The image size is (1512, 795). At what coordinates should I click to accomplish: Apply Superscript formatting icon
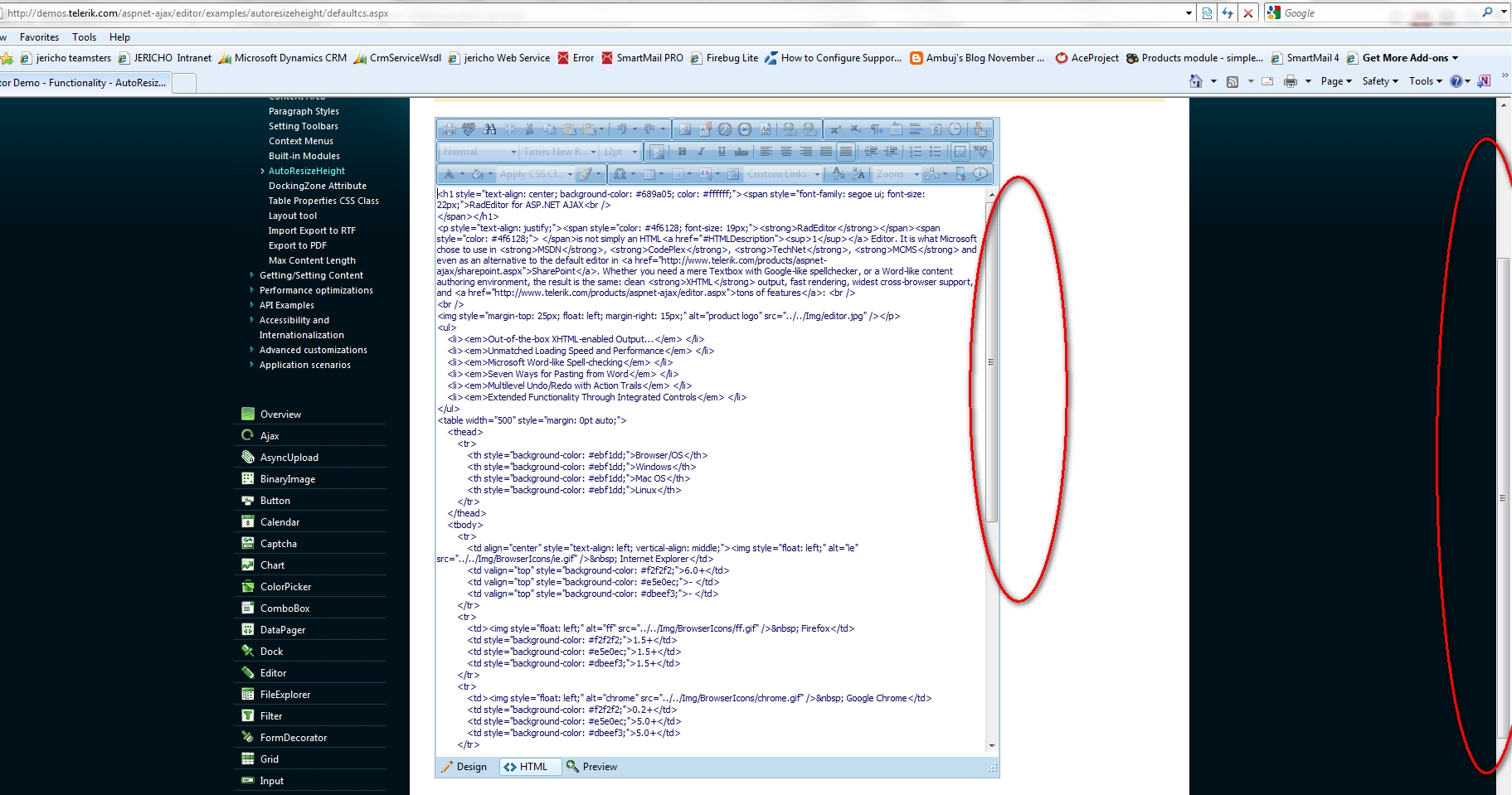pos(835,129)
